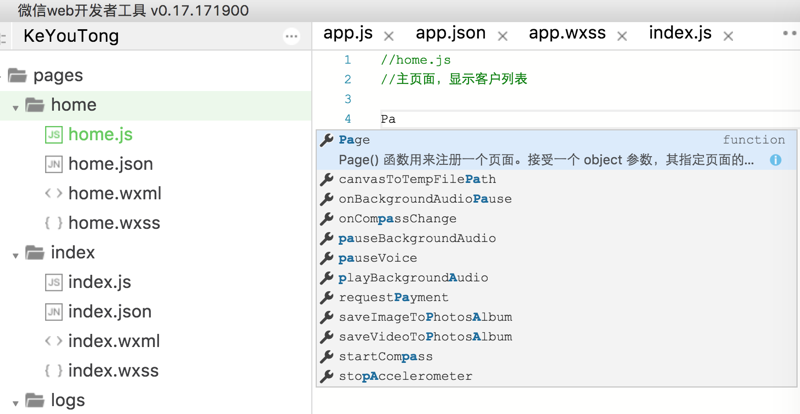Collapse the home folder

(16, 106)
